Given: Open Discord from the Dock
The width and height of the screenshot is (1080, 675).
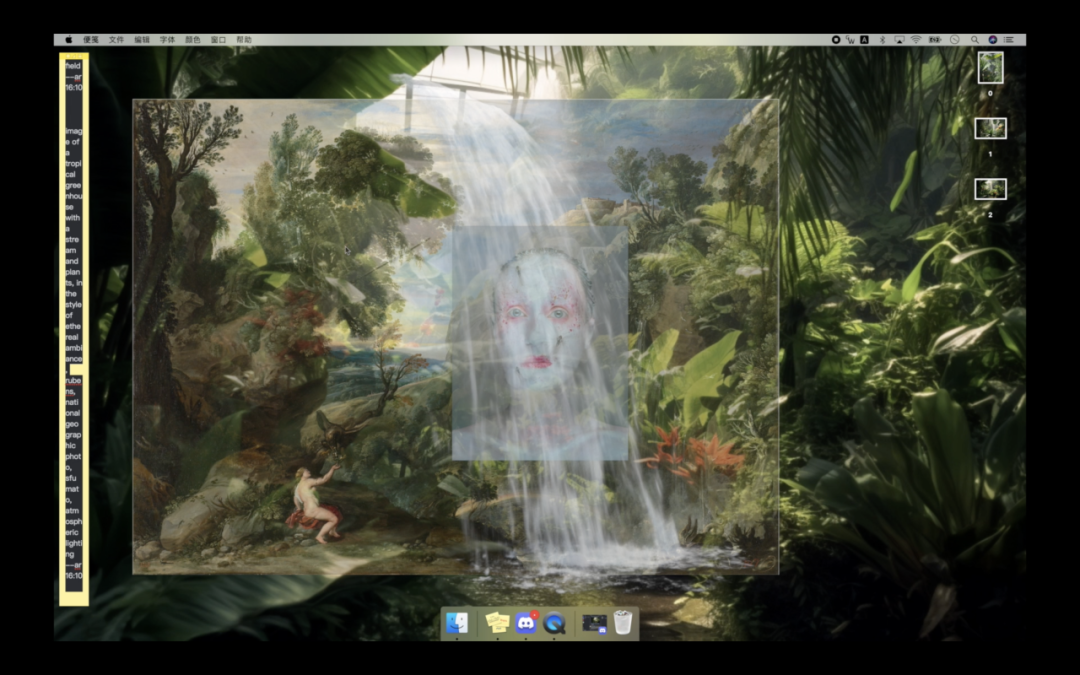Looking at the screenshot, I should coord(526,623).
